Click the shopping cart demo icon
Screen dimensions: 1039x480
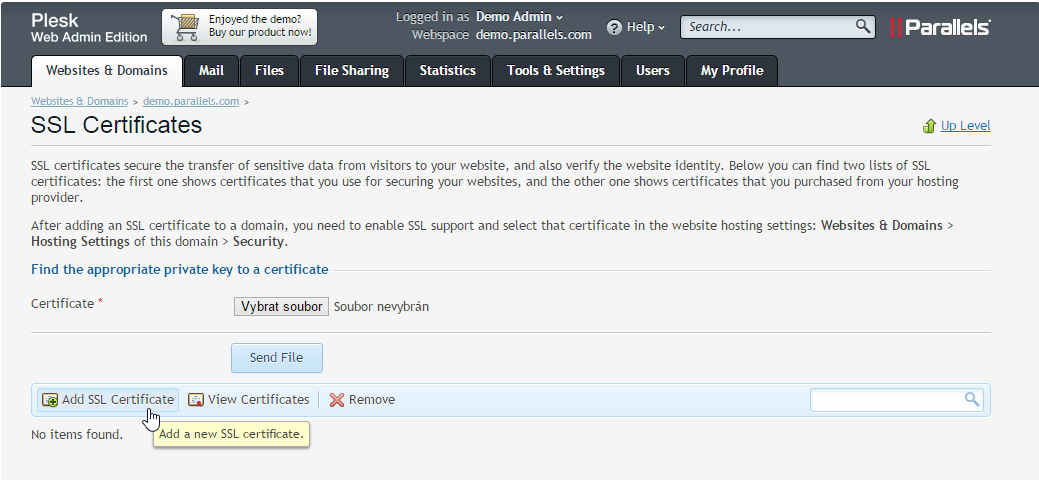[x=186, y=27]
